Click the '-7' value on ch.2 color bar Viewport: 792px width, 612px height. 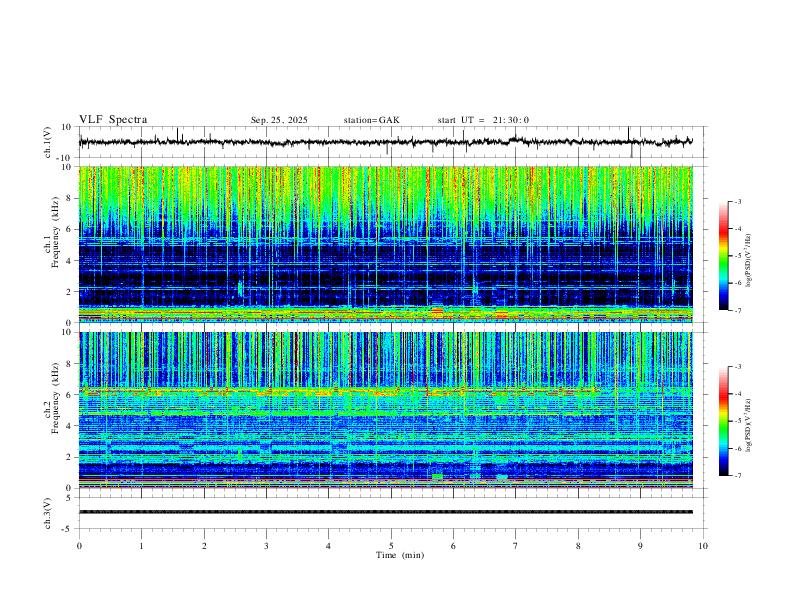click(x=737, y=476)
